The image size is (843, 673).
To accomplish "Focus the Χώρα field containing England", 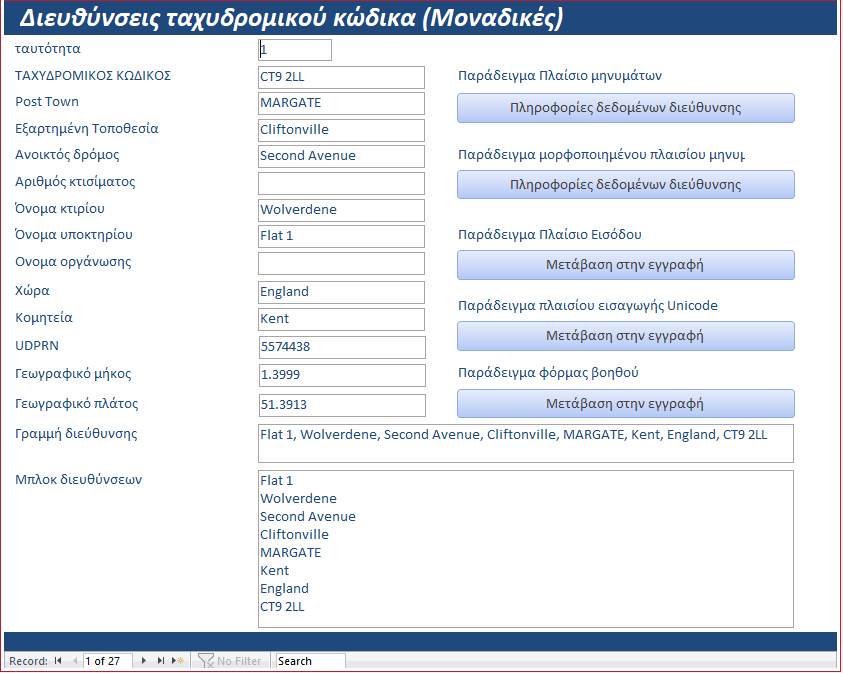I will pos(341,292).
